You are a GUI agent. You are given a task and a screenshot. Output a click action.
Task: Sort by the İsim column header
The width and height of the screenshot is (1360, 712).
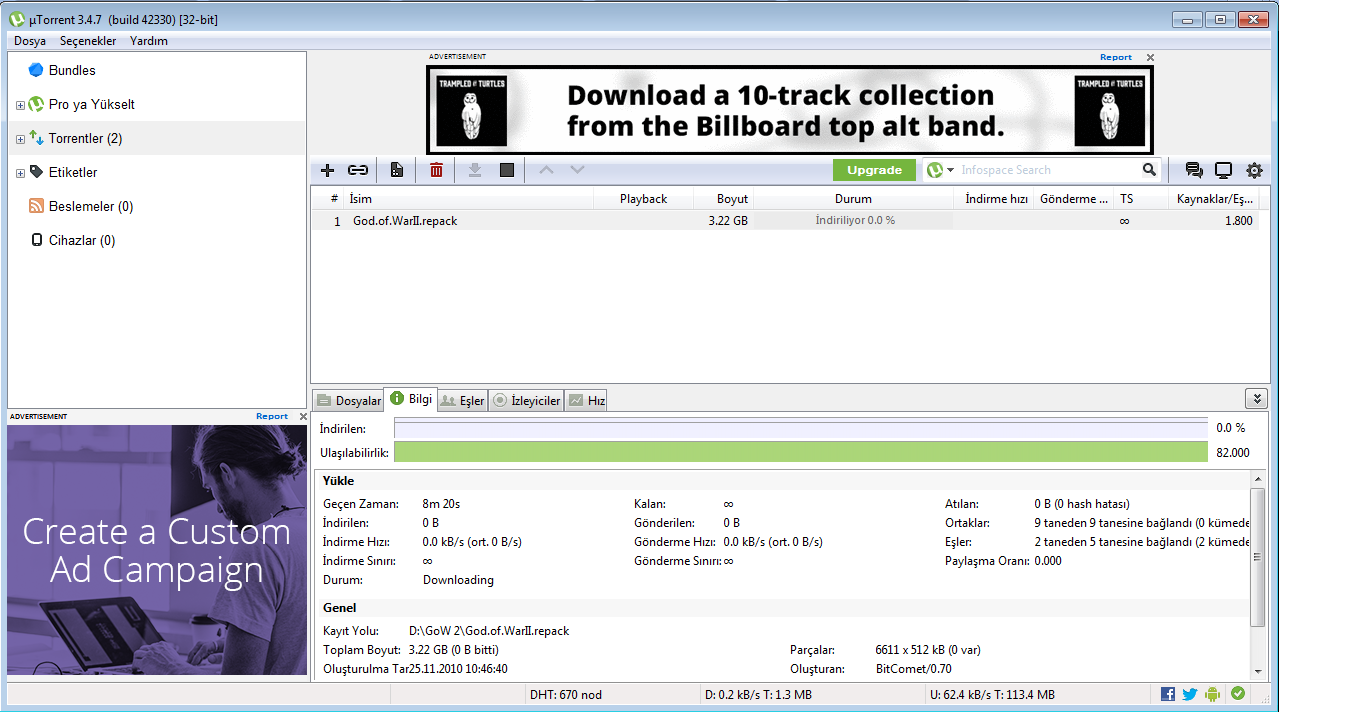coord(469,199)
